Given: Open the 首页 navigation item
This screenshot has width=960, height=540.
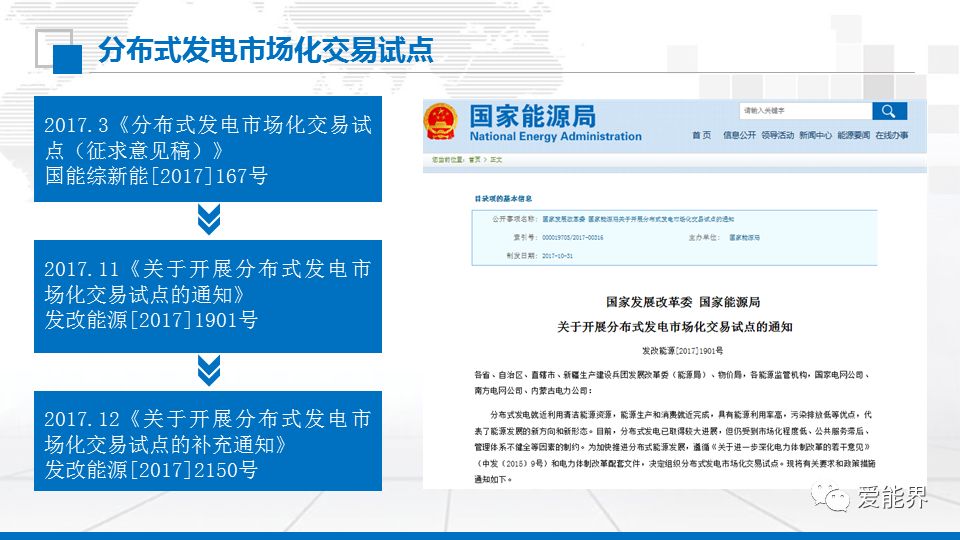Looking at the screenshot, I should 701,135.
